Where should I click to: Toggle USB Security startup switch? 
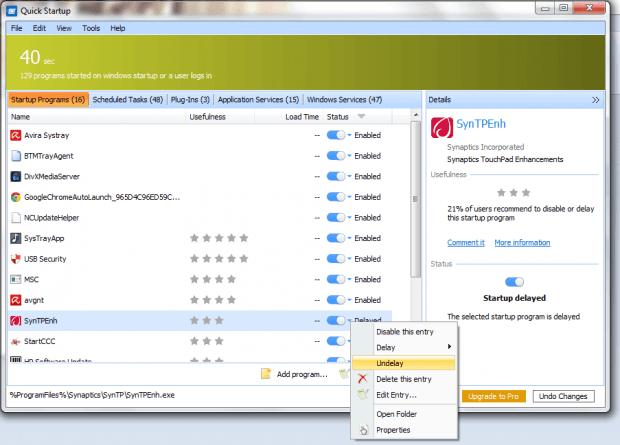pyautogui.click(x=336, y=259)
